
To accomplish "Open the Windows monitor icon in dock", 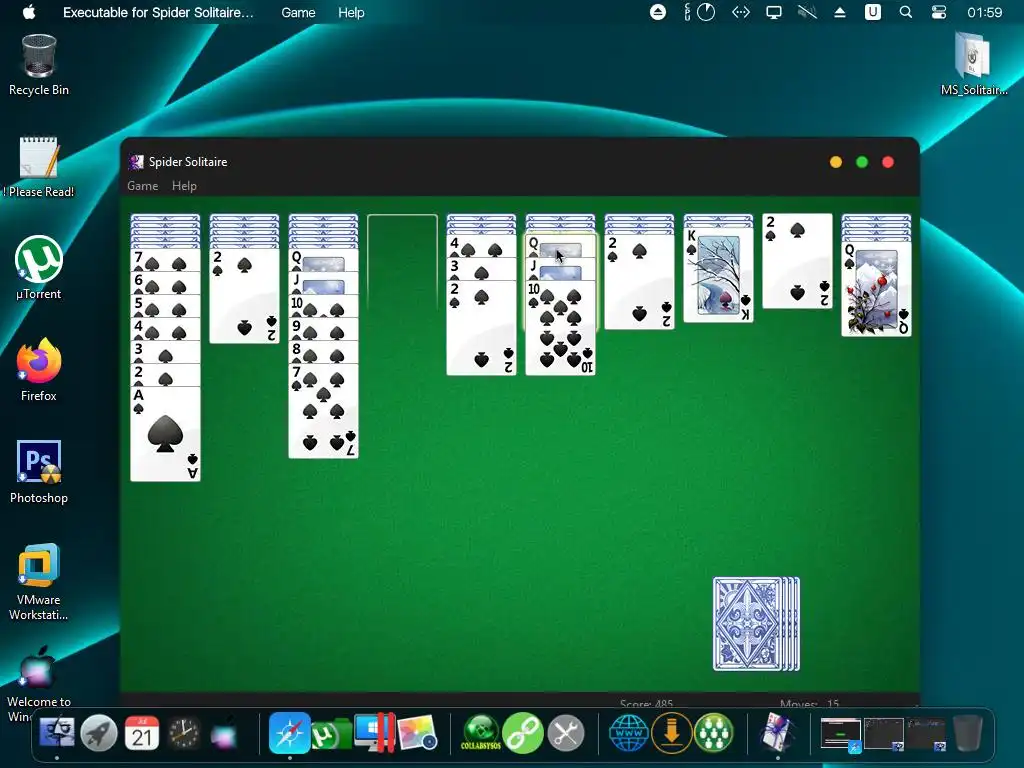I will pos(374,733).
